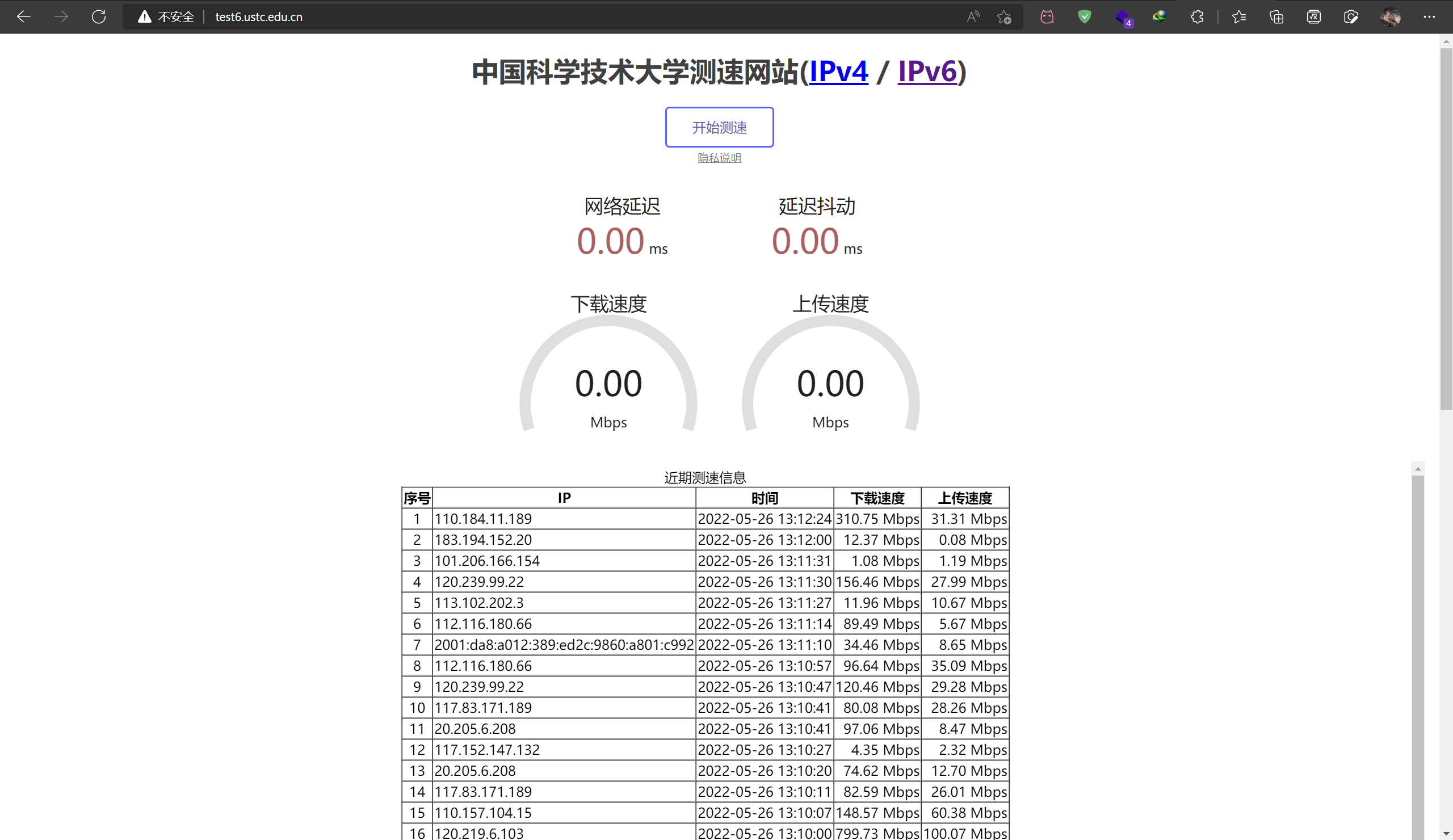Select IP cell 113.102.202.3

[x=564, y=603]
